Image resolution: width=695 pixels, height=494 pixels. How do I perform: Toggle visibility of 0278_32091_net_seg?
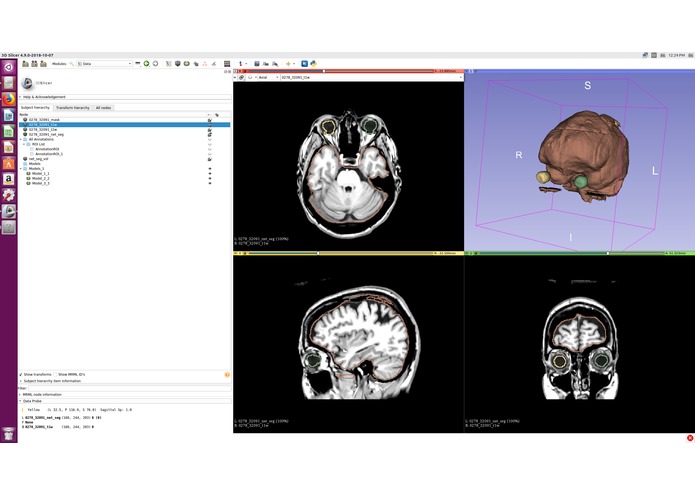point(210,134)
